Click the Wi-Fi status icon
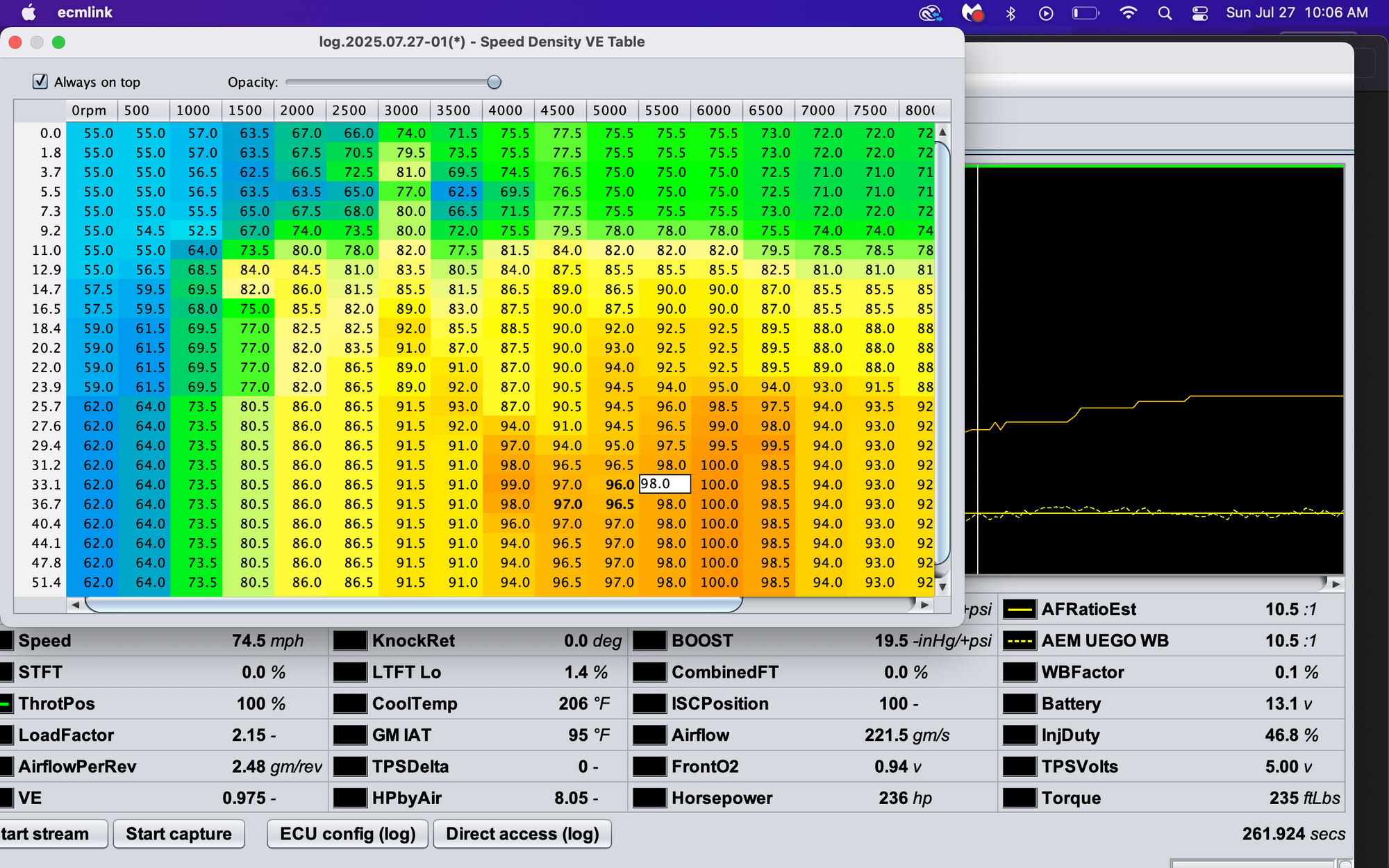This screenshot has height=868, width=1389. pos(1129,12)
